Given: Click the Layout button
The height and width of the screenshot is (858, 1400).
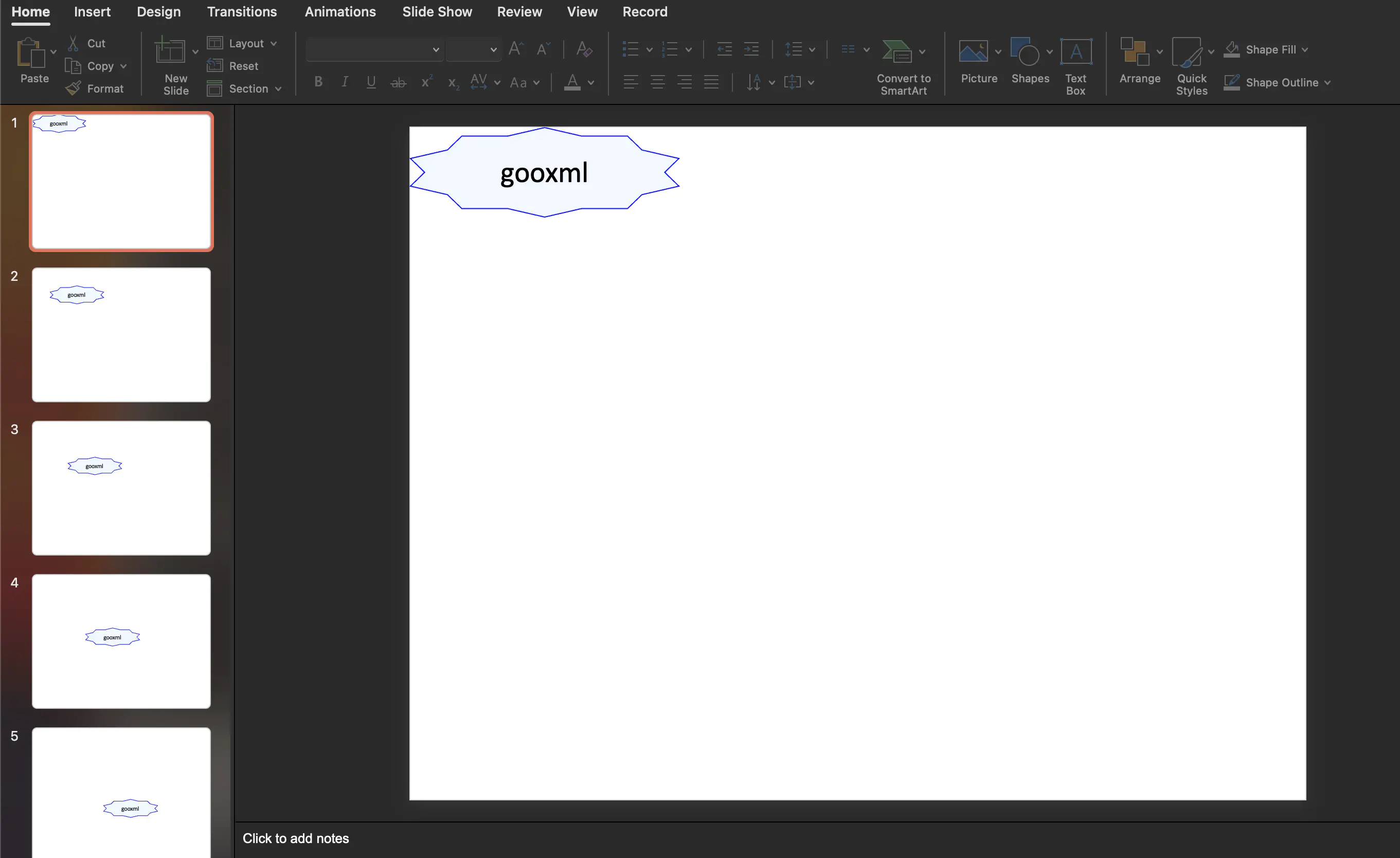Looking at the screenshot, I should click(242, 43).
